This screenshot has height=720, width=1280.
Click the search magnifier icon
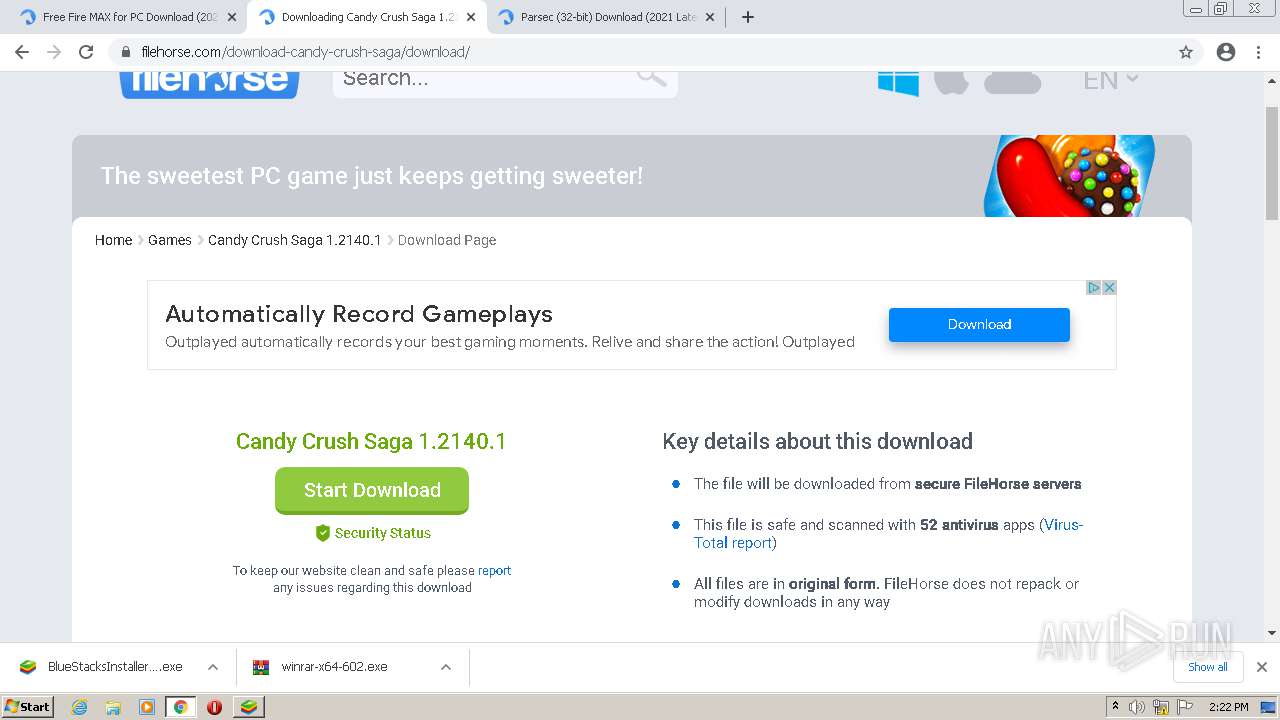[x=651, y=76]
